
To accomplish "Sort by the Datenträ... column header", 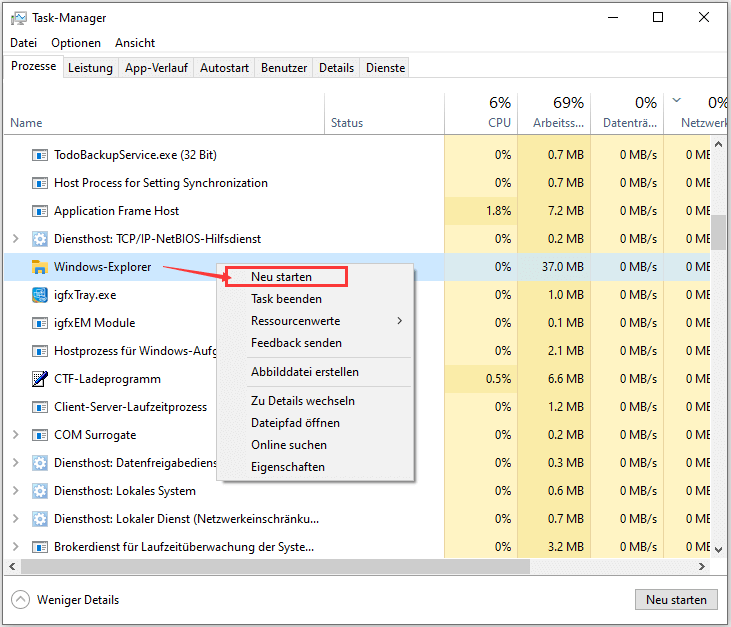I will [x=627, y=114].
